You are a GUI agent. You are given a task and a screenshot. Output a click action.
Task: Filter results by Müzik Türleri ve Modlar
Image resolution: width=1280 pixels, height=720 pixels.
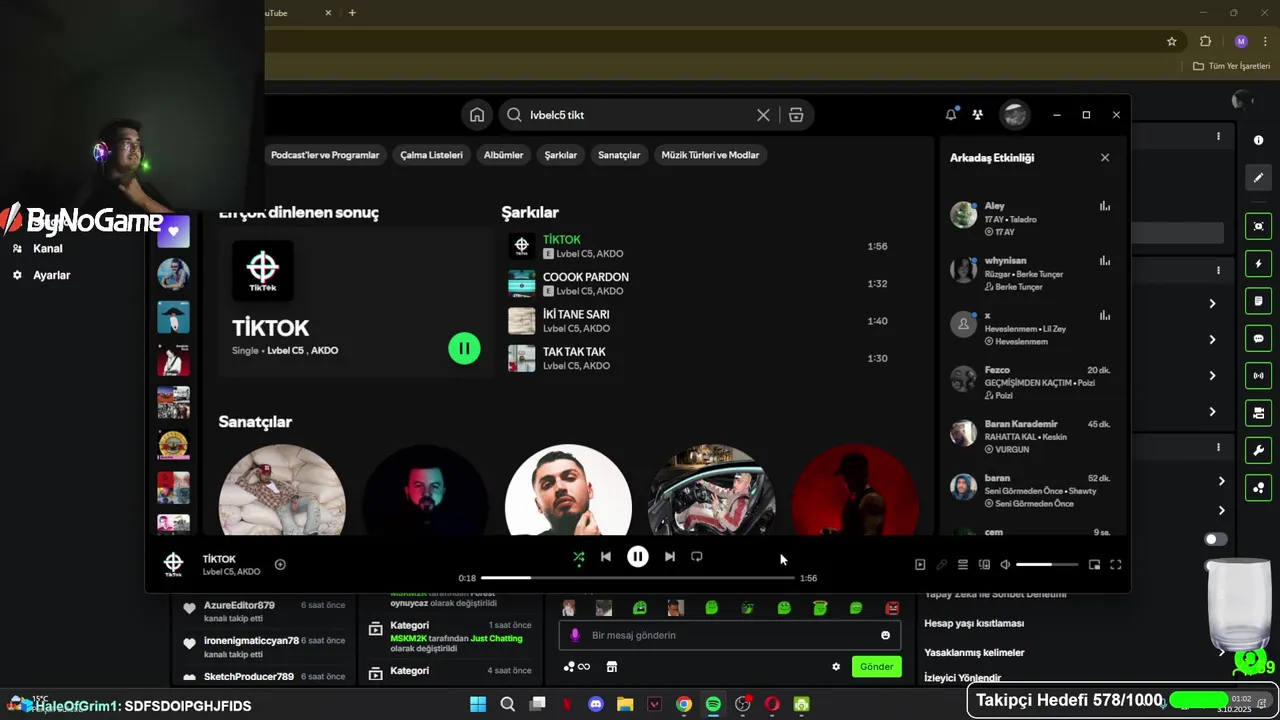point(710,155)
